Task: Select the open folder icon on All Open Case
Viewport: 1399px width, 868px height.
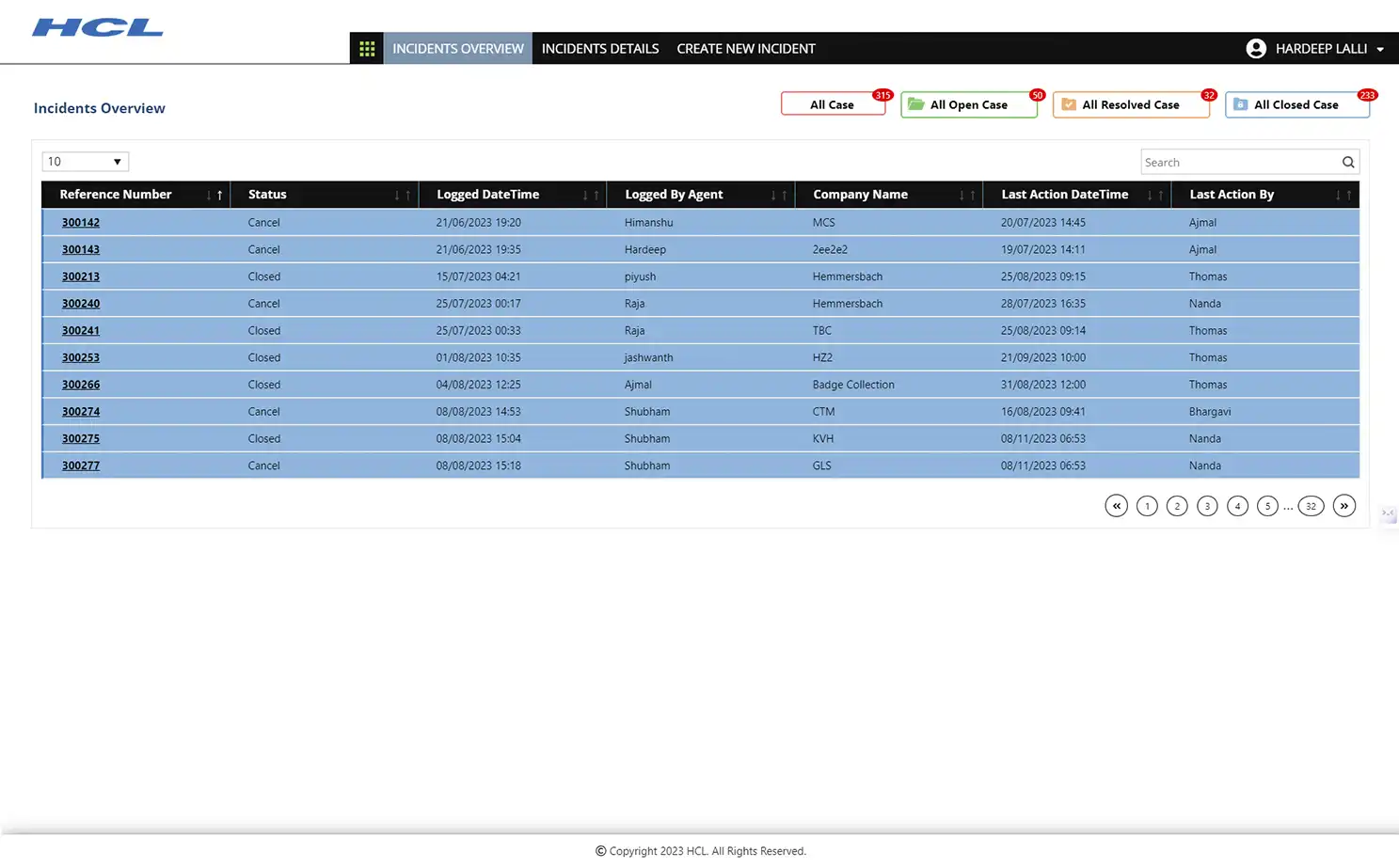Action: pos(915,104)
